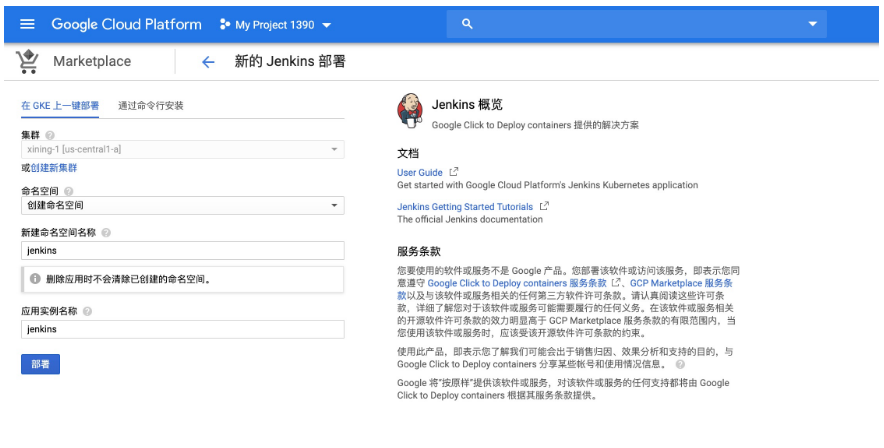Image resolution: width=884 pixels, height=448 pixels.
Task: Open help icon beside 新建命名空间名称
Action: pos(106,232)
